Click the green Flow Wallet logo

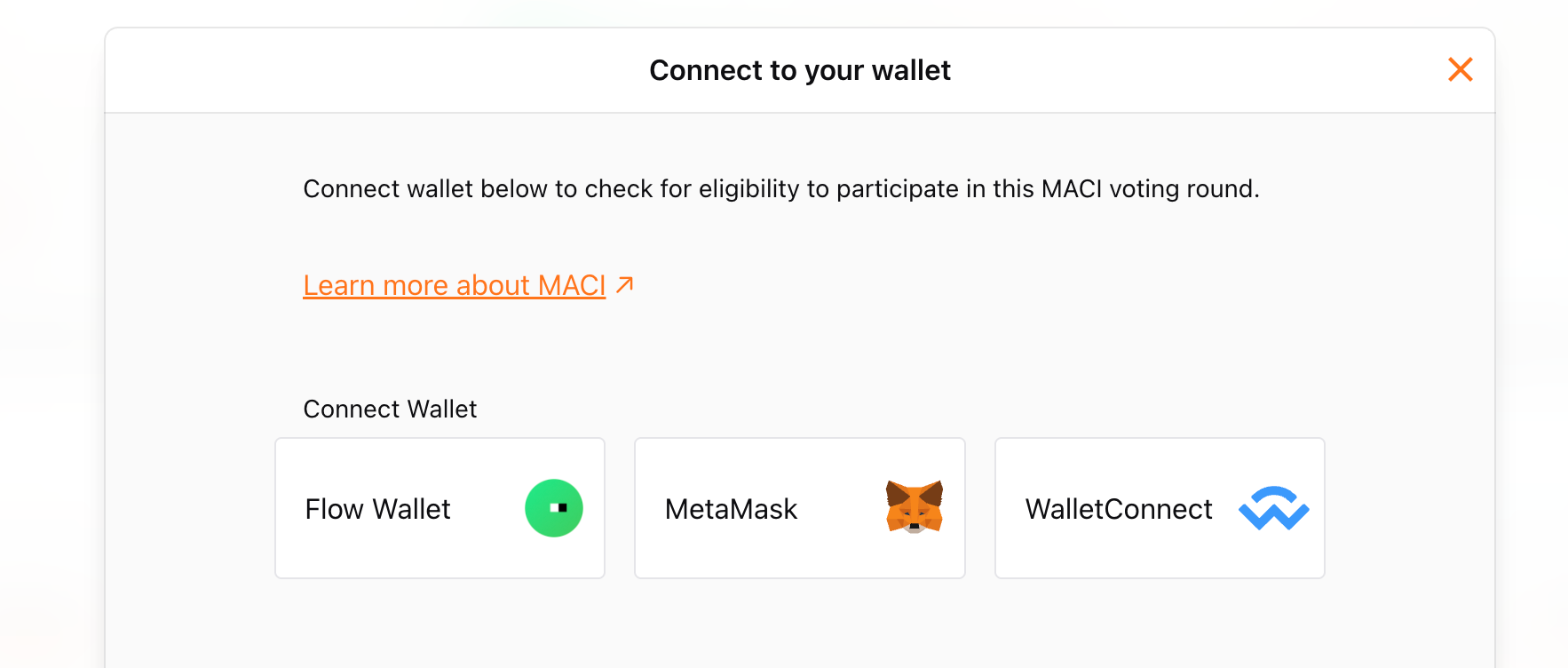click(x=553, y=508)
